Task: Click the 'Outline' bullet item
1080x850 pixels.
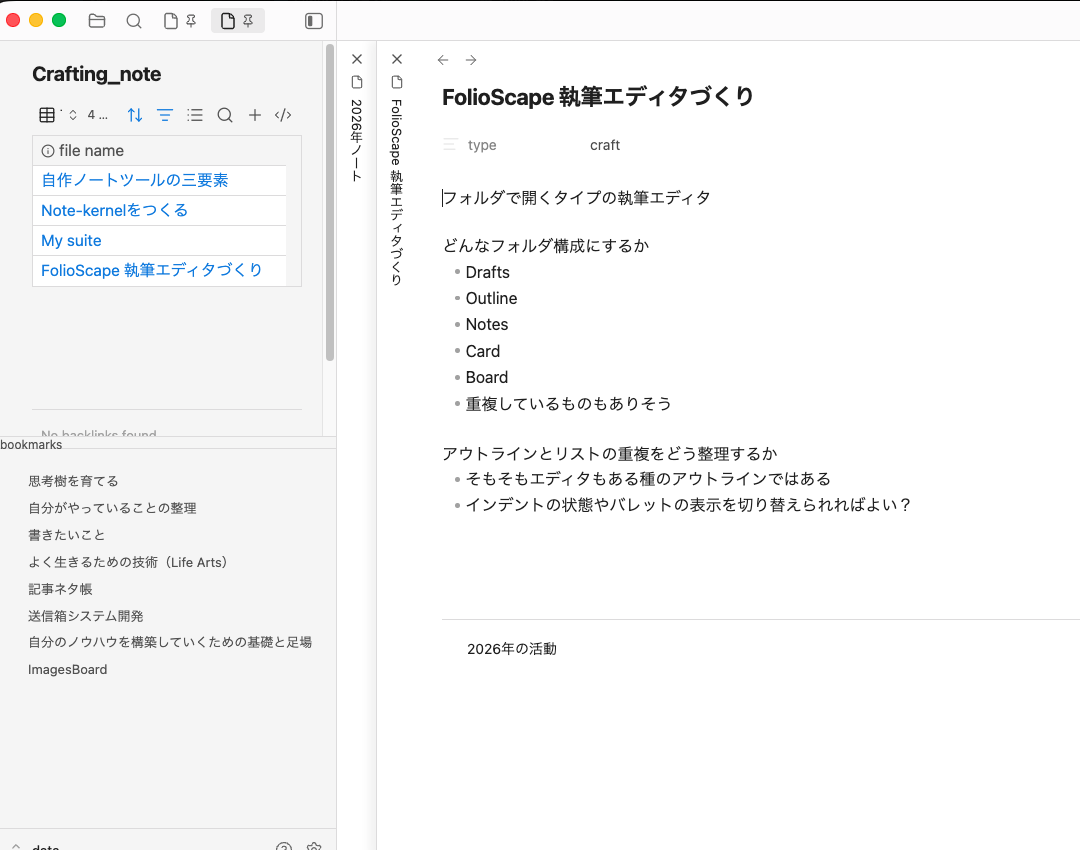Action: [491, 299]
